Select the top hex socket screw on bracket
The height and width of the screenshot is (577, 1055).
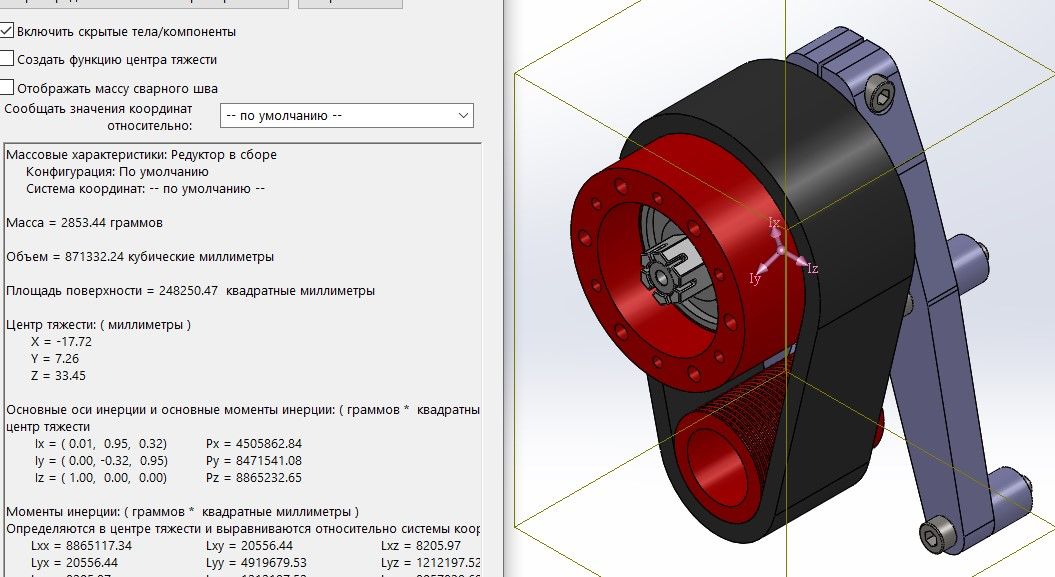coord(883,96)
